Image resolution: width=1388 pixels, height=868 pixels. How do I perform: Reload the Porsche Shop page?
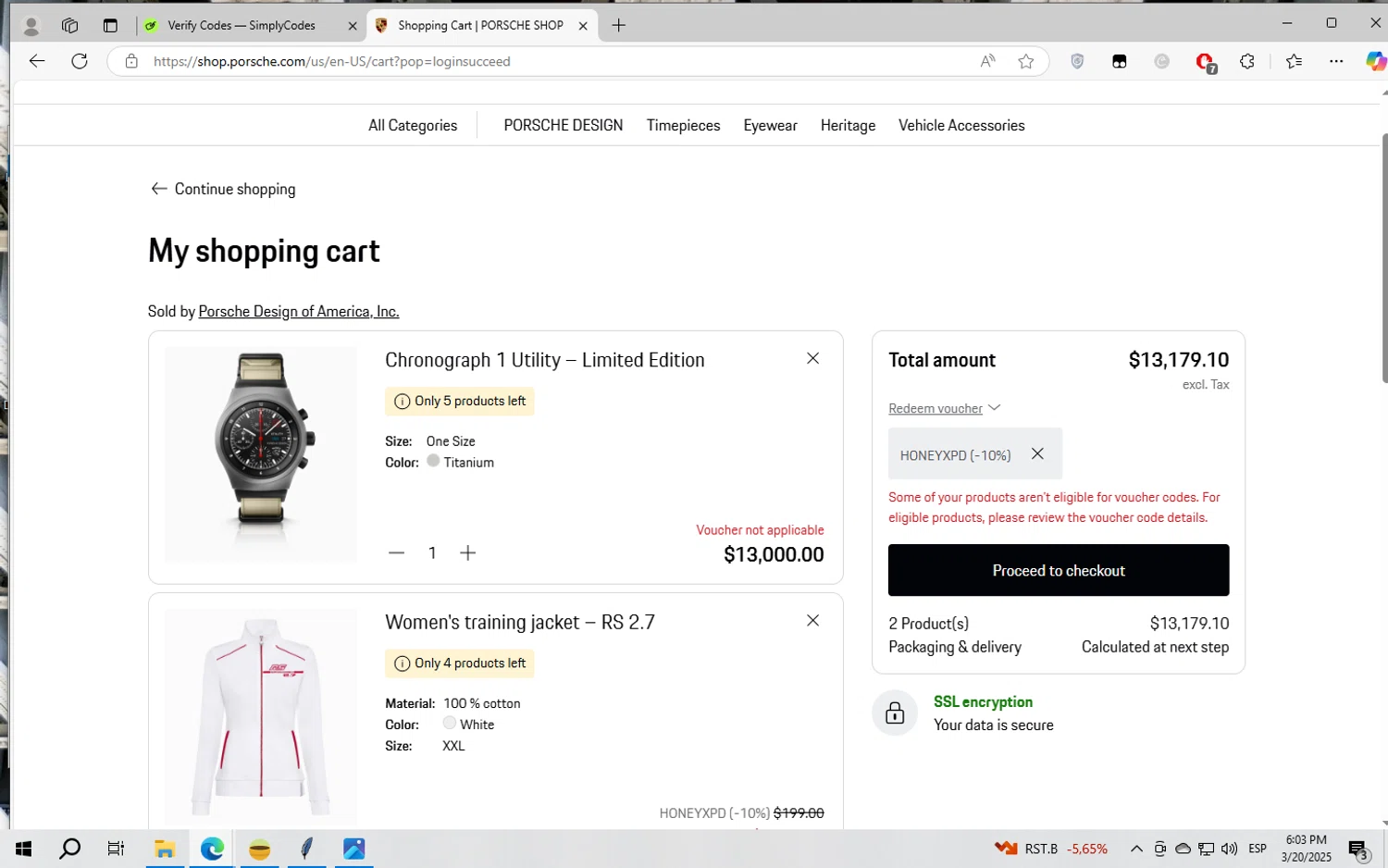pyautogui.click(x=80, y=61)
